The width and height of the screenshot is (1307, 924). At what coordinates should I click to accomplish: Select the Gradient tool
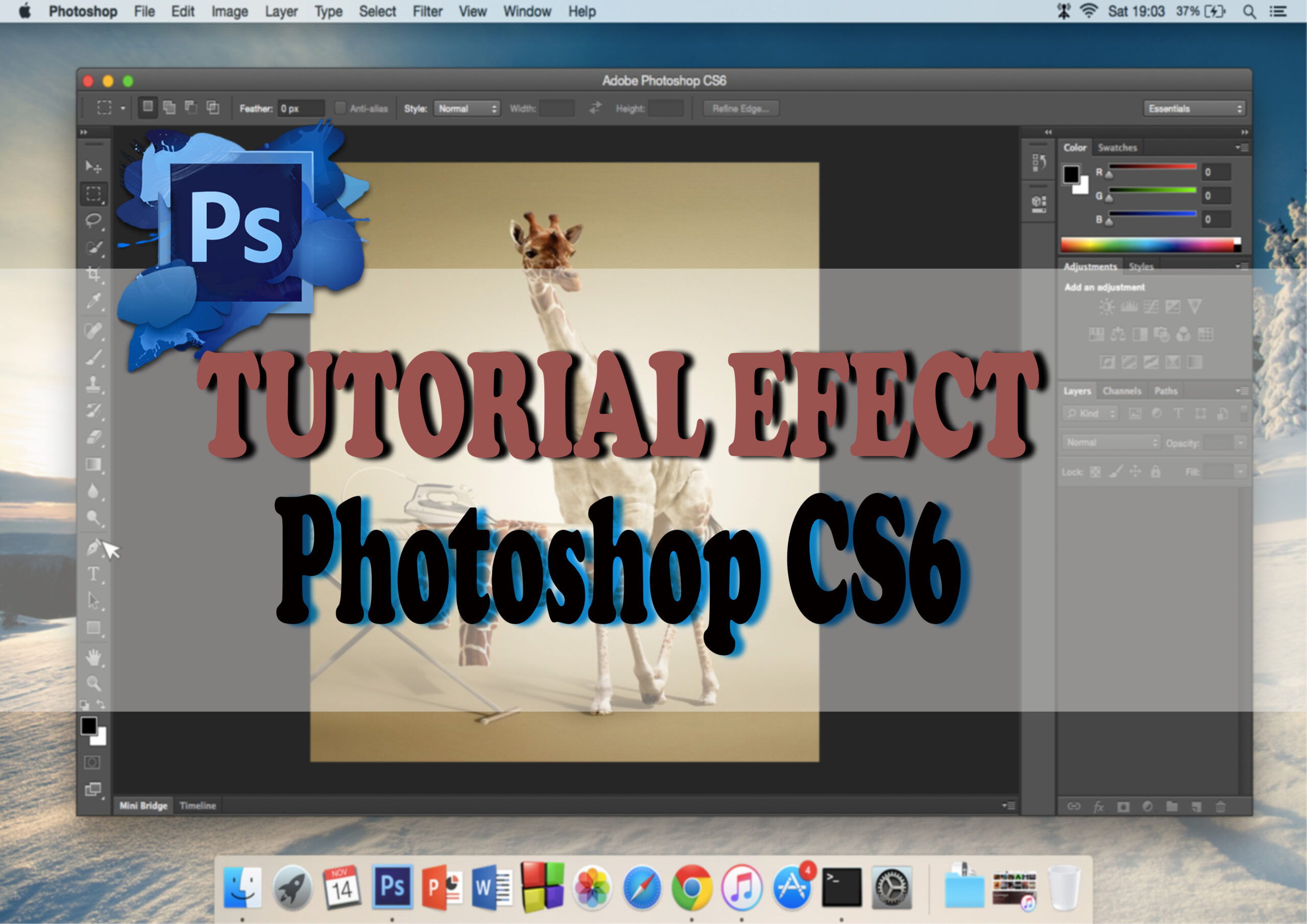pos(93,465)
